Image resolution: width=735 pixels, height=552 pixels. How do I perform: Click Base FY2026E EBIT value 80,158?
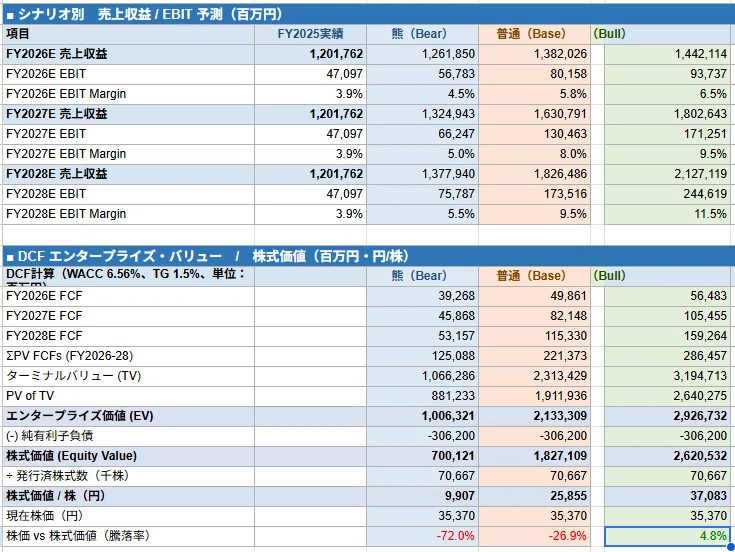(x=569, y=74)
